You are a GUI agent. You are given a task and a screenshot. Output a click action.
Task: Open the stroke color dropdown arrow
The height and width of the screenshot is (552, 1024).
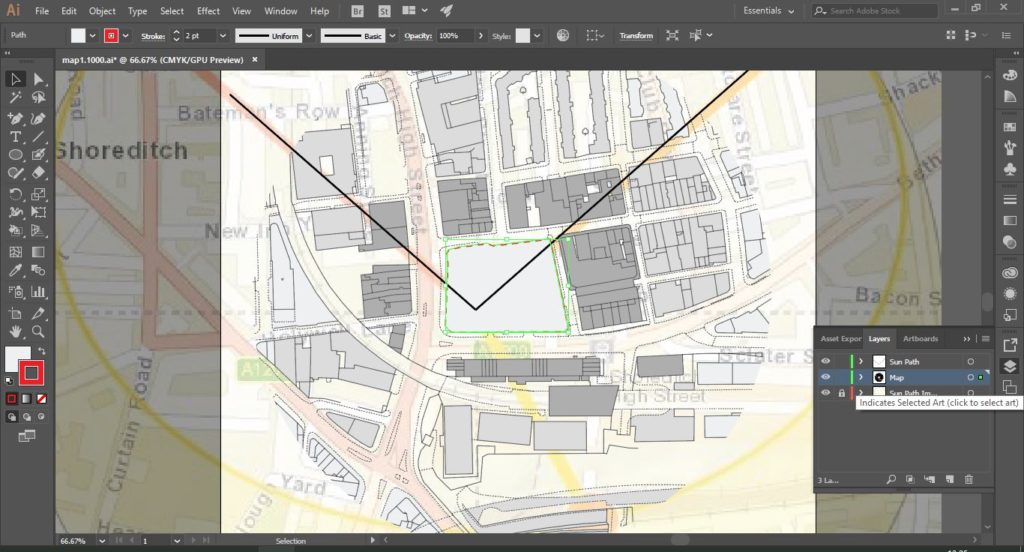point(125,36)
